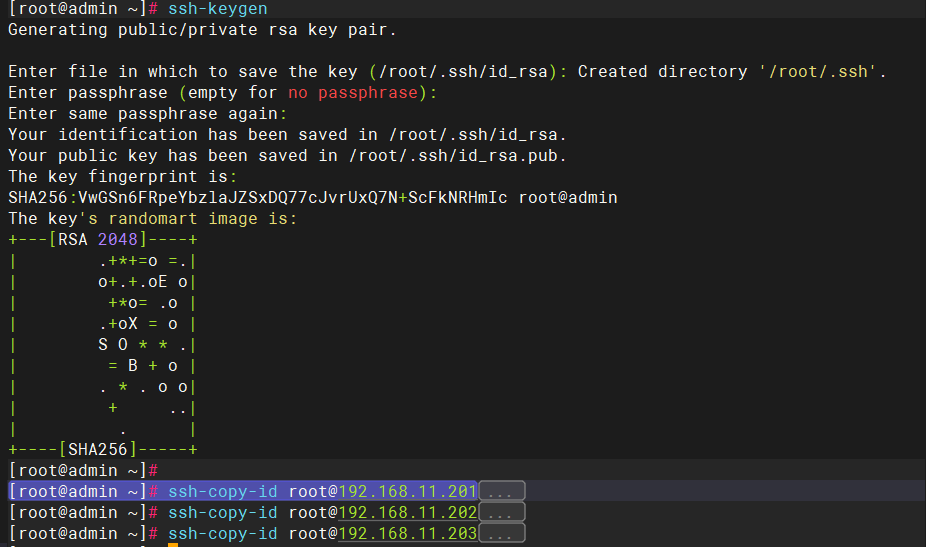Click '[SHA256]' randomart footer
This screenshot has height=547, width=926.
98,450
